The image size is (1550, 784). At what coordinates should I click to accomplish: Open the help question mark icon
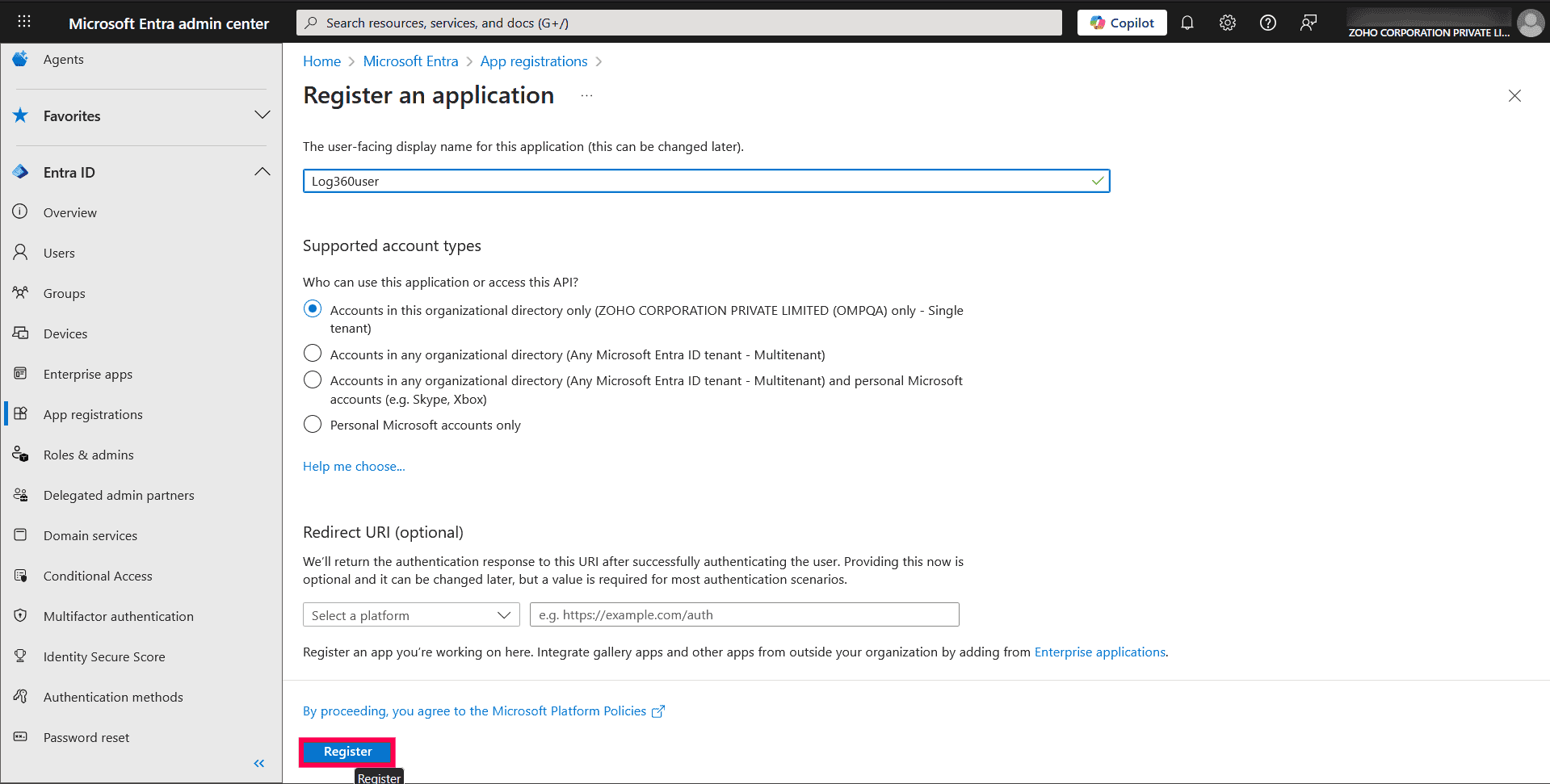[1266, 22]
